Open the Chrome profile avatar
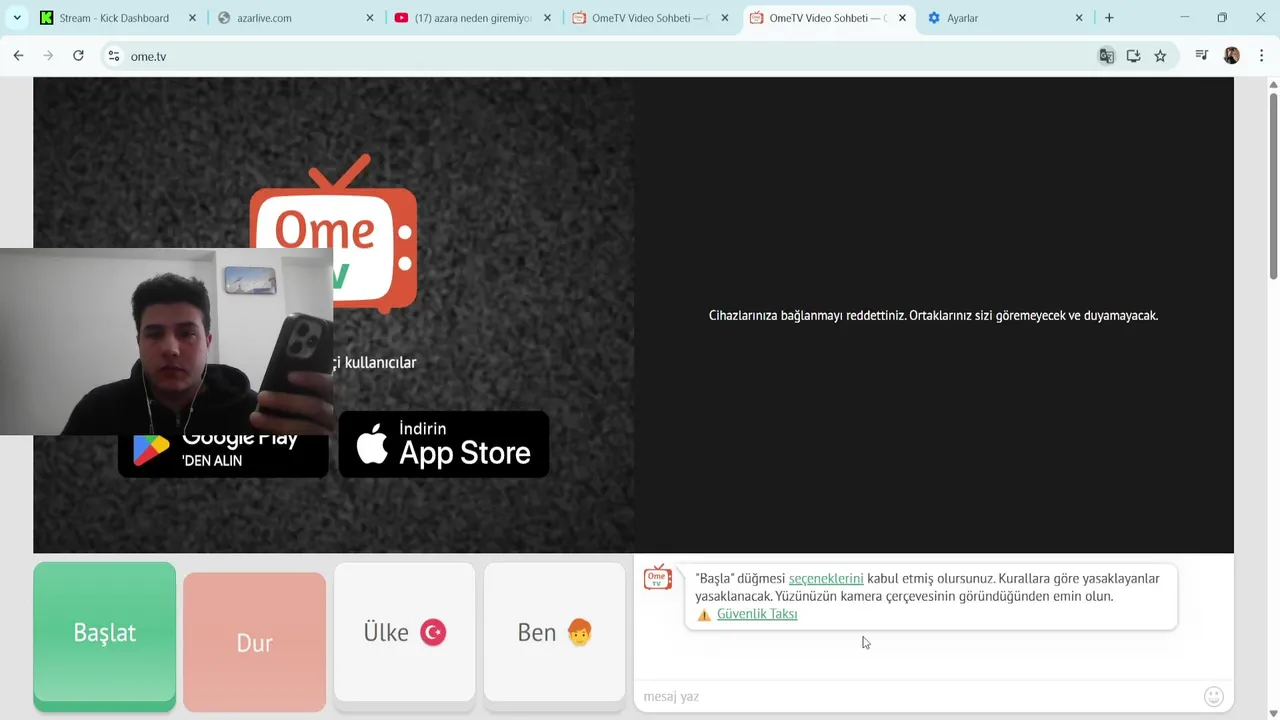The height and width of the screenshot is (720, 1280). click(x=1232, y=56)
